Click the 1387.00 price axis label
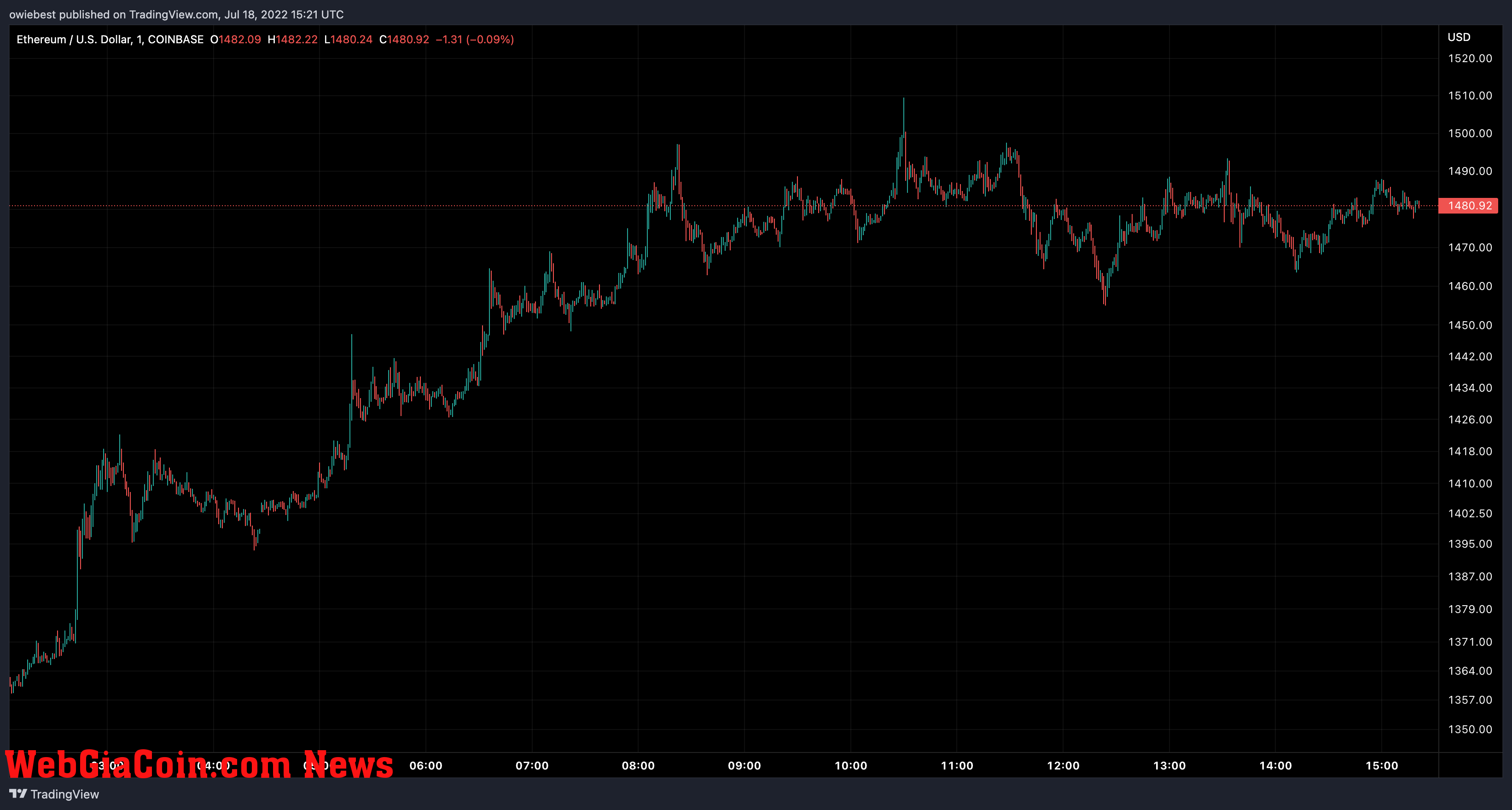 point(1470,577)
